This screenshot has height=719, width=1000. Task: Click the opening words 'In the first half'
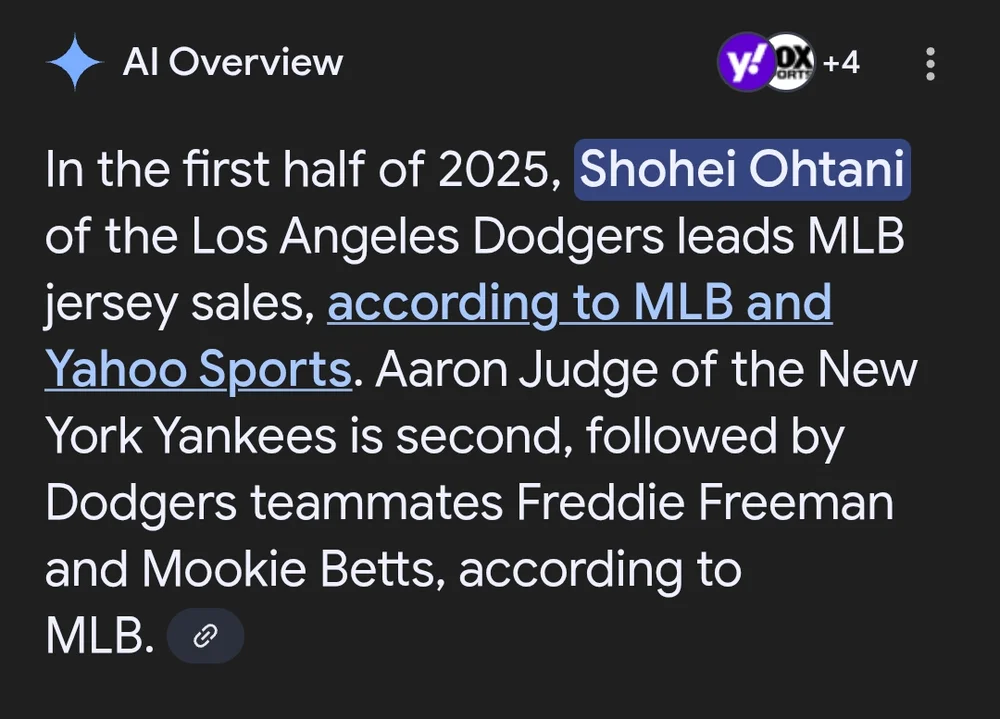205,169
